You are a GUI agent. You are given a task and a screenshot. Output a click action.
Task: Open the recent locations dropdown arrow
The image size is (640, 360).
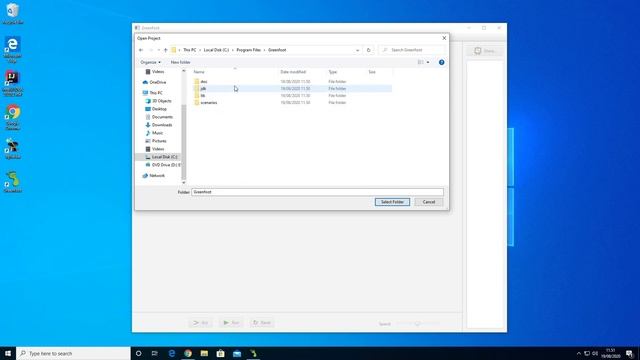158,50
